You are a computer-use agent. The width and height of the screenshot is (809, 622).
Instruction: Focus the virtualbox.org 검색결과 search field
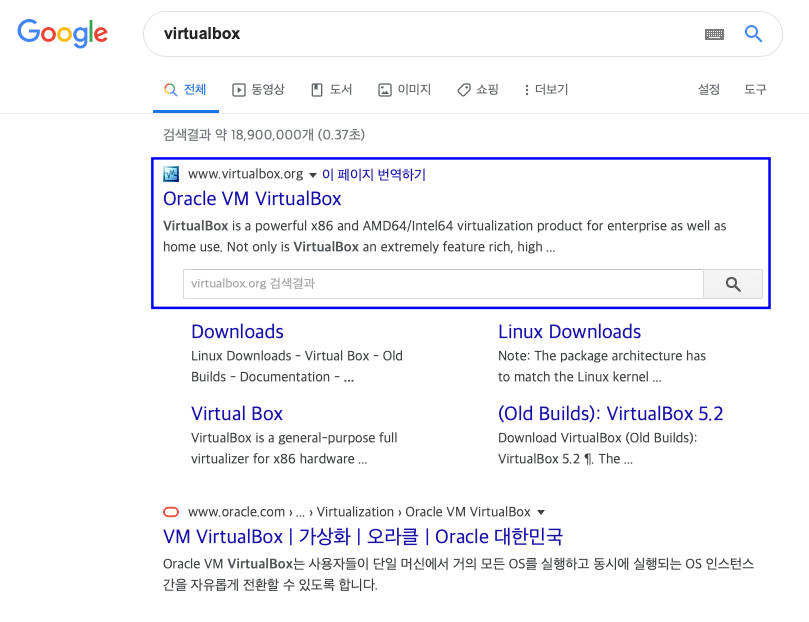[443, 284]
